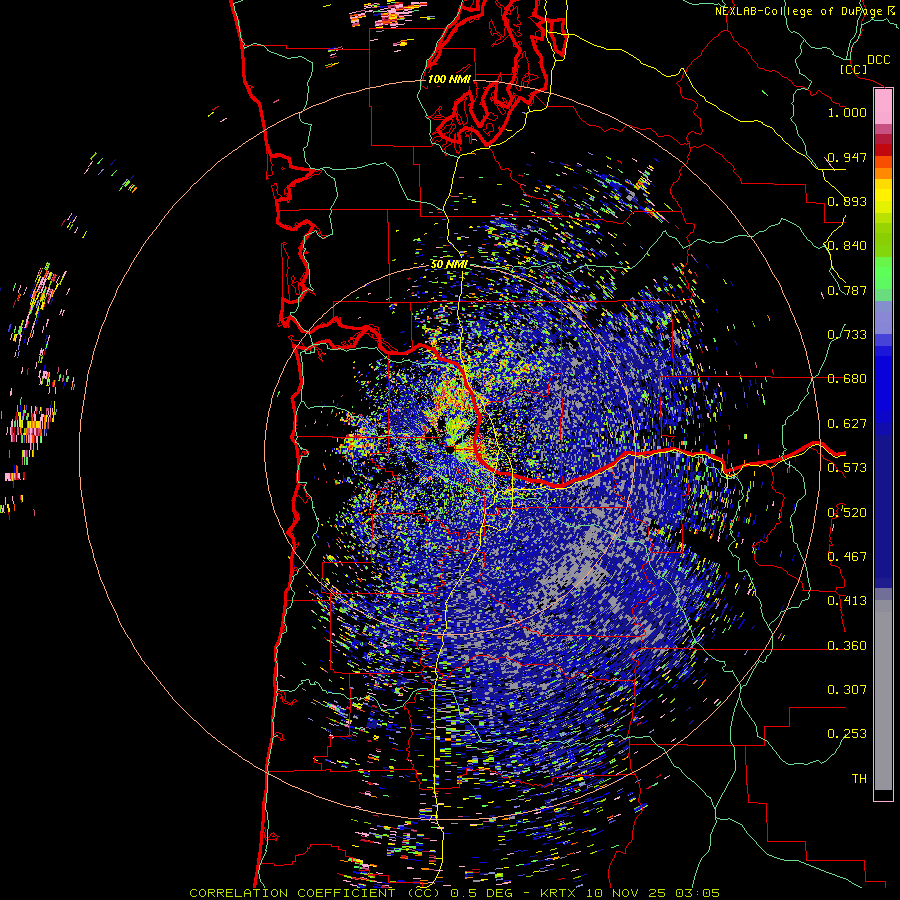Select the 0.627 scale value

847,424
